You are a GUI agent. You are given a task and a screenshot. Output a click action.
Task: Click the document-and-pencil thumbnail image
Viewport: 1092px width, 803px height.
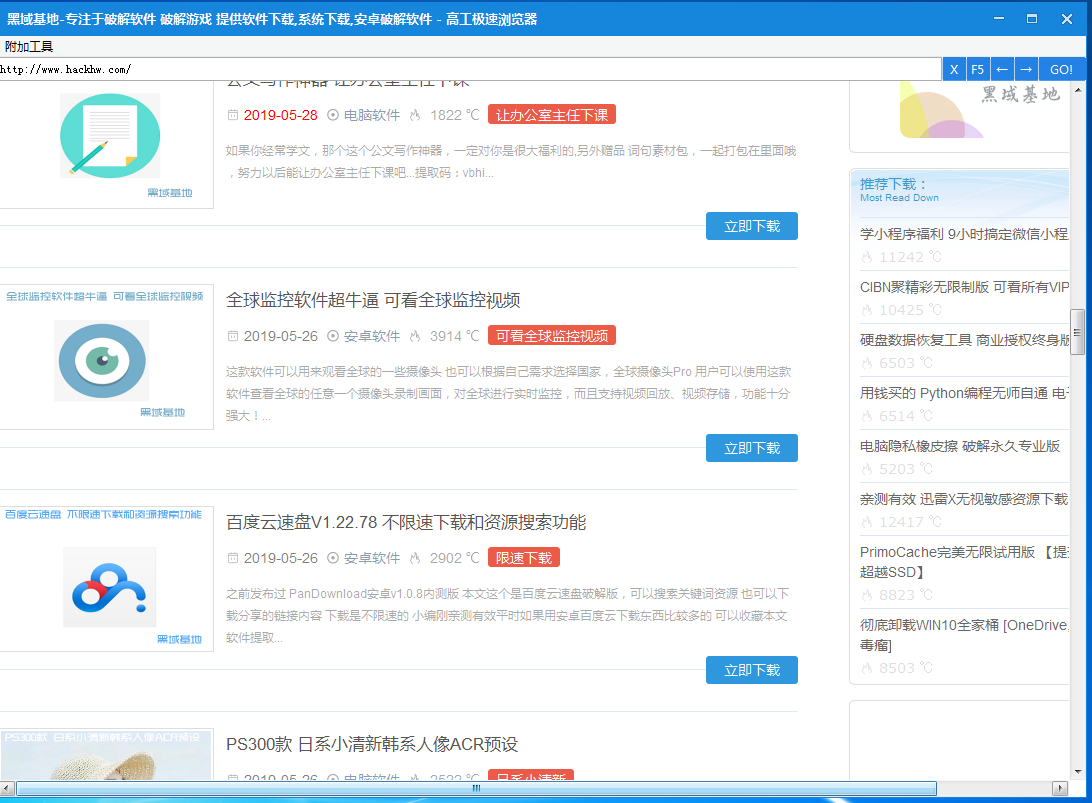pyautogui.click(x=110, y=136)
